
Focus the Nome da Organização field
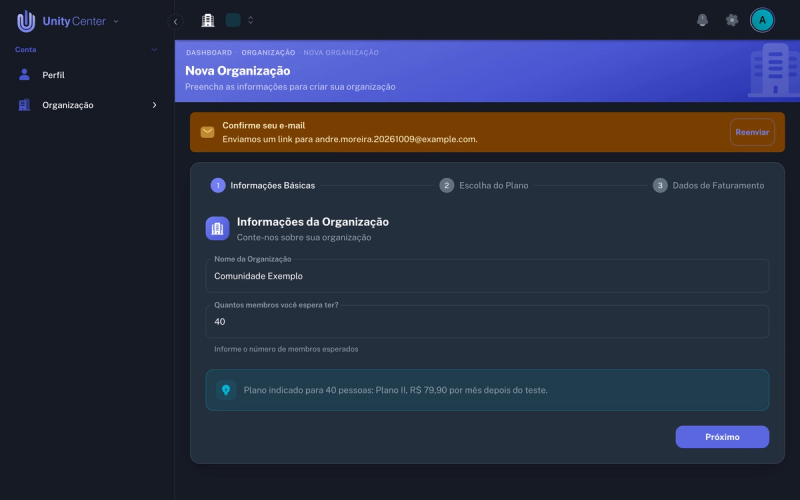tap(487, 276)
